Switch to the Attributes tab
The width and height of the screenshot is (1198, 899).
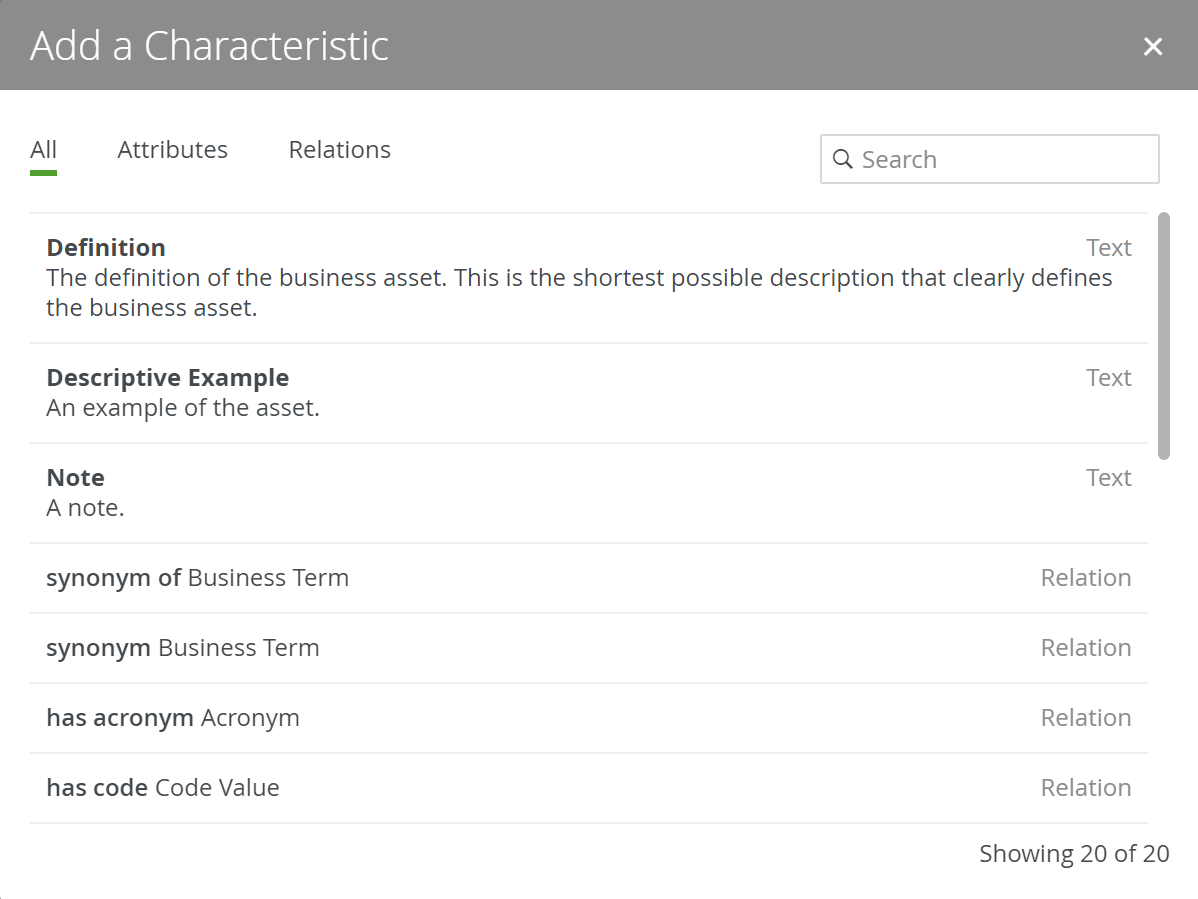[172, 149]
